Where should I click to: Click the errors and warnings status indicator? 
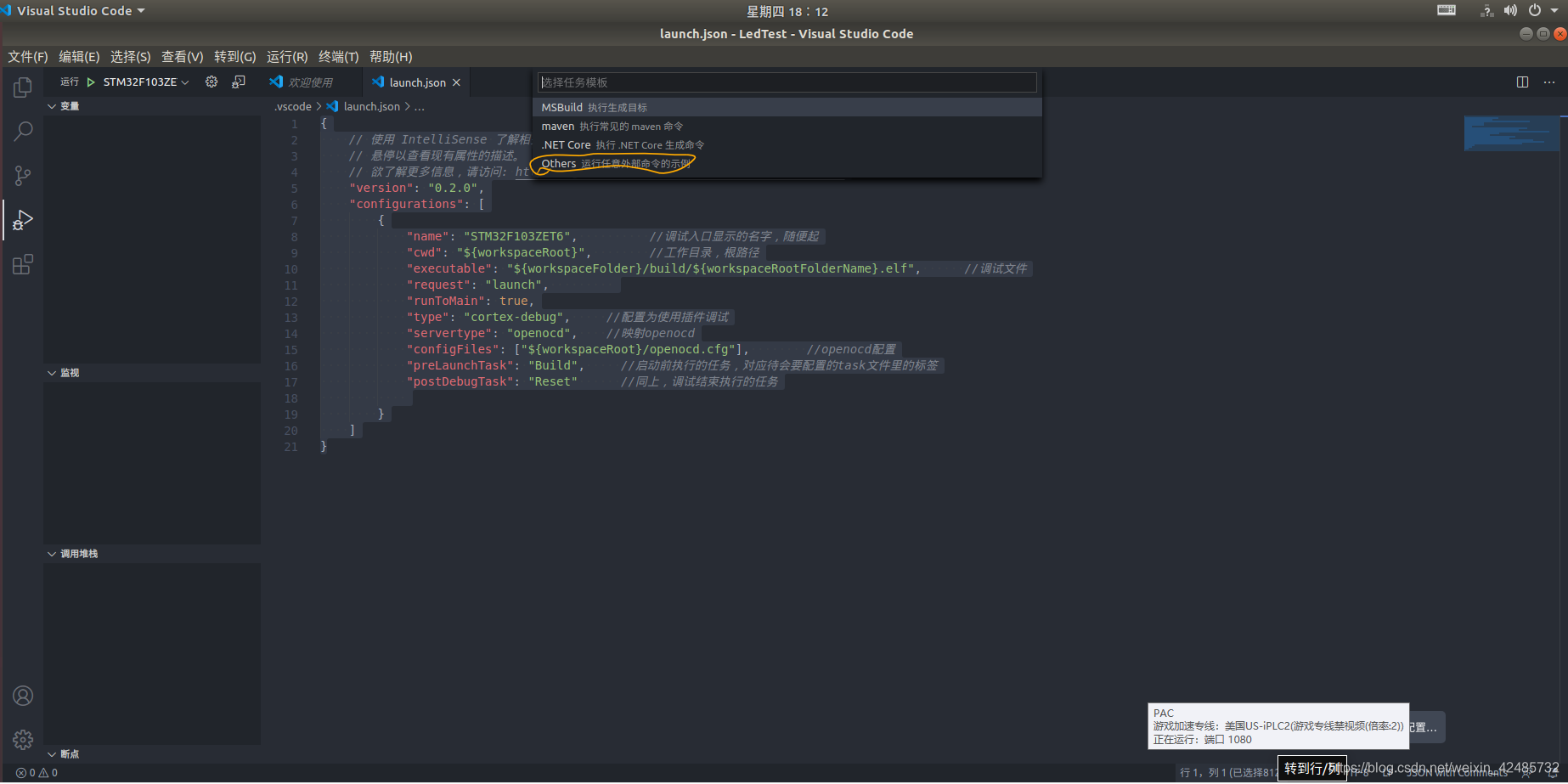[37, 773]
